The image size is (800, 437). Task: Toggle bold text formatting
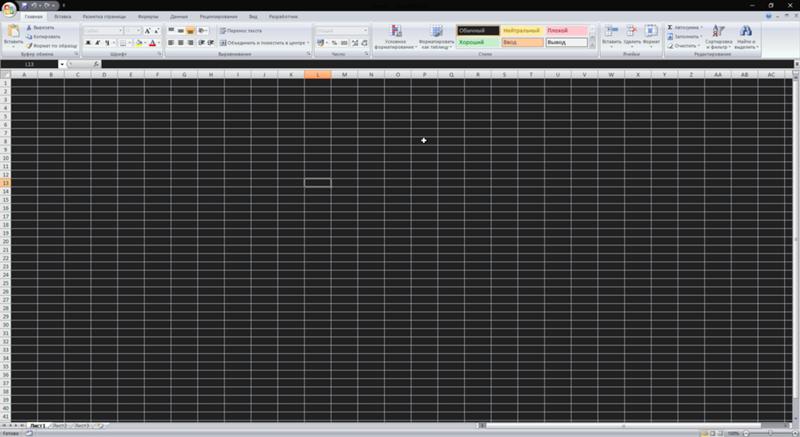88,43
